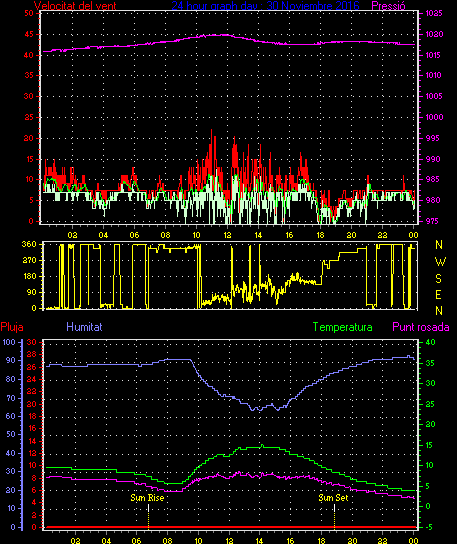Image resolution: width=457 pixels, height=544 pixels.
Task: Click the 50 wind speed axis value
Action: (x=29, y=14)
